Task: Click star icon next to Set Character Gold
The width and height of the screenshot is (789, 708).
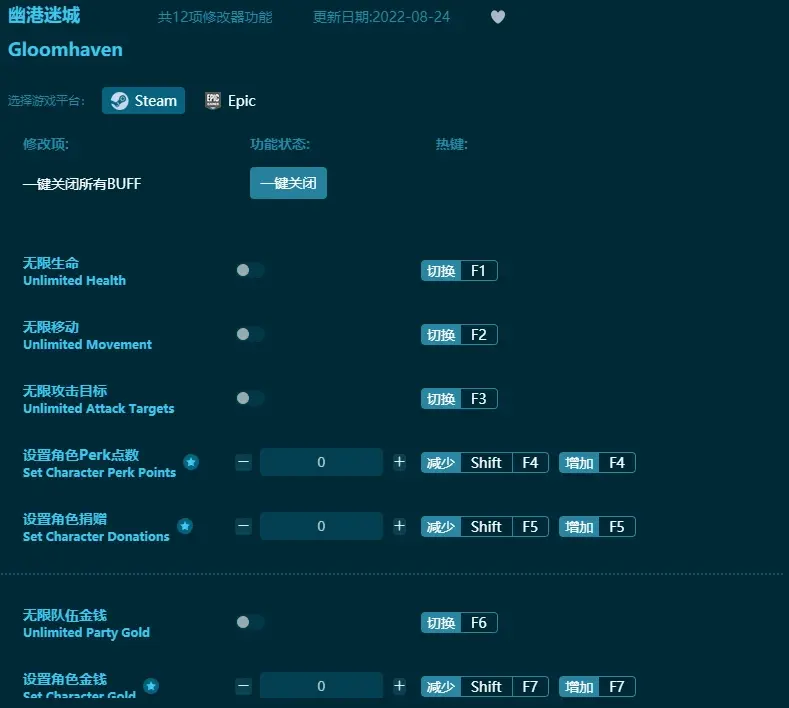Action: (x=151, y=686)
